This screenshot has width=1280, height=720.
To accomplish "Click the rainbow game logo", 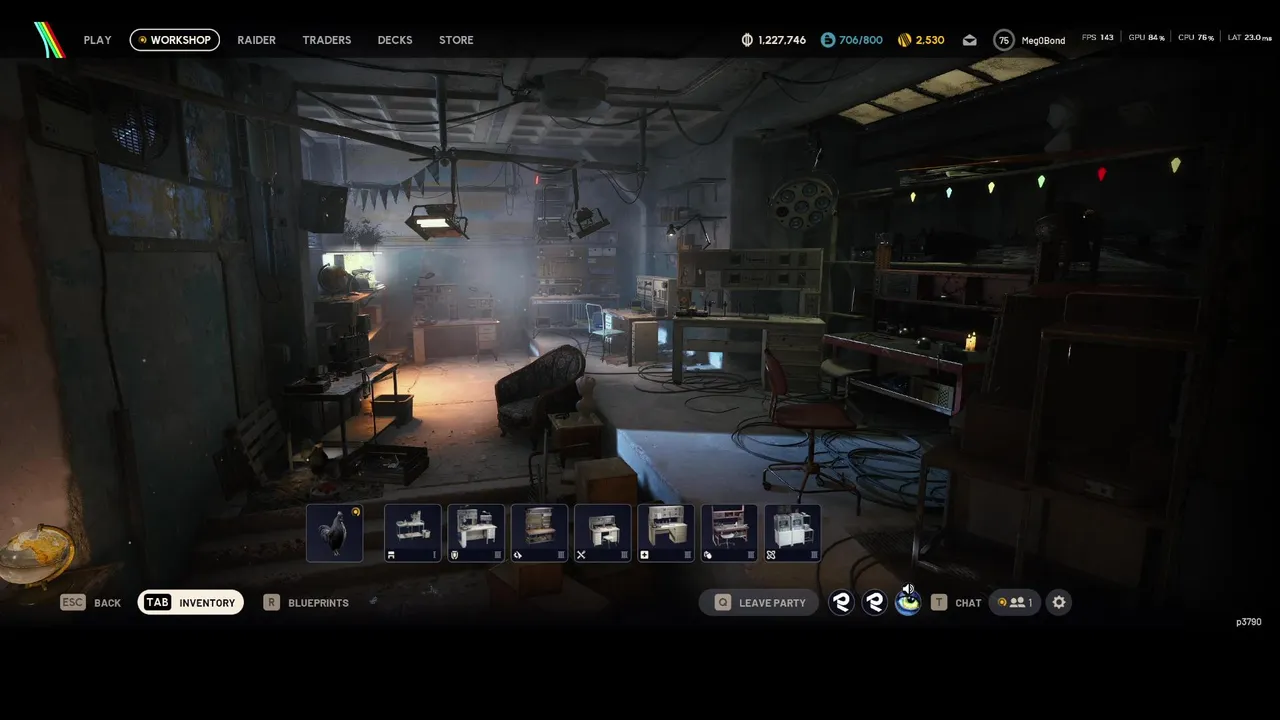I will [49, 40].
